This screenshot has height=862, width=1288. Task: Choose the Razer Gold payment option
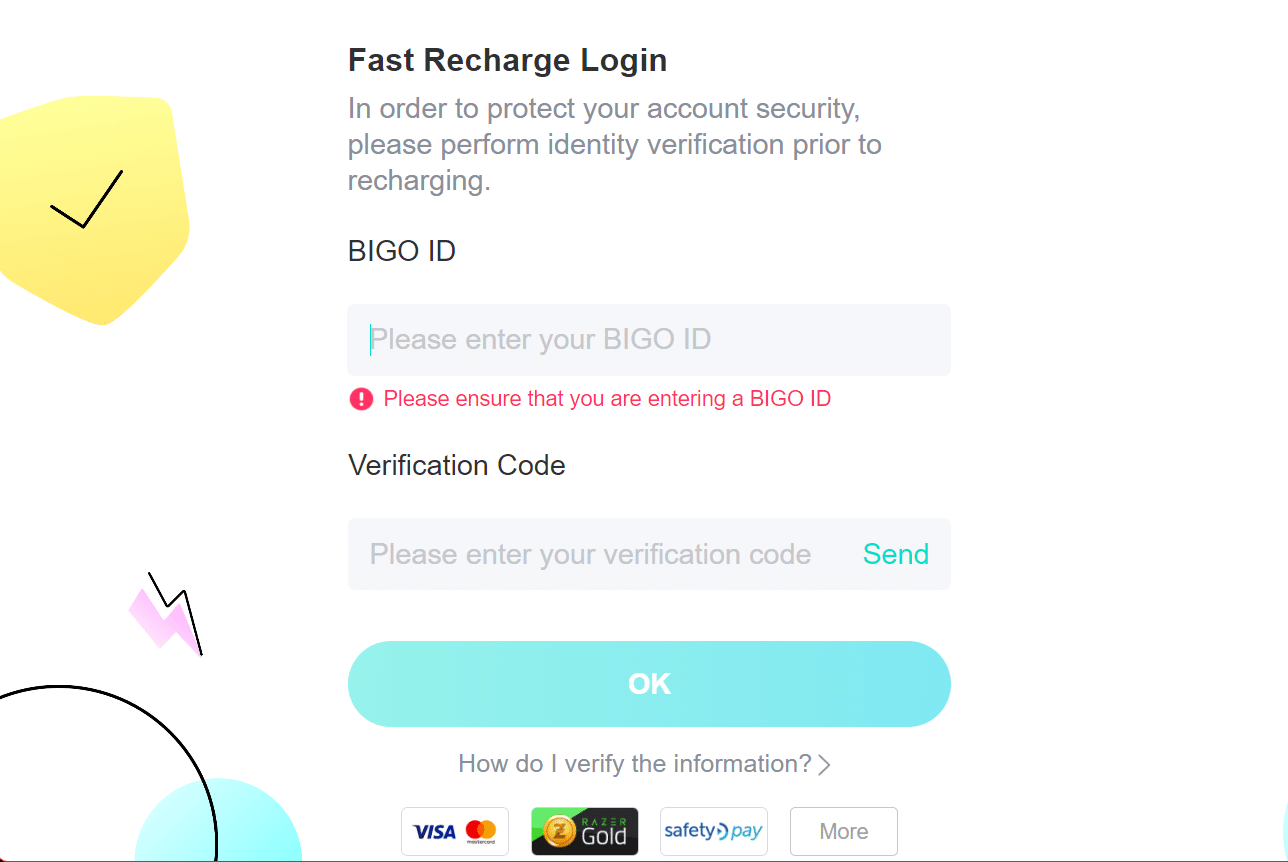[x=584, y=831]
